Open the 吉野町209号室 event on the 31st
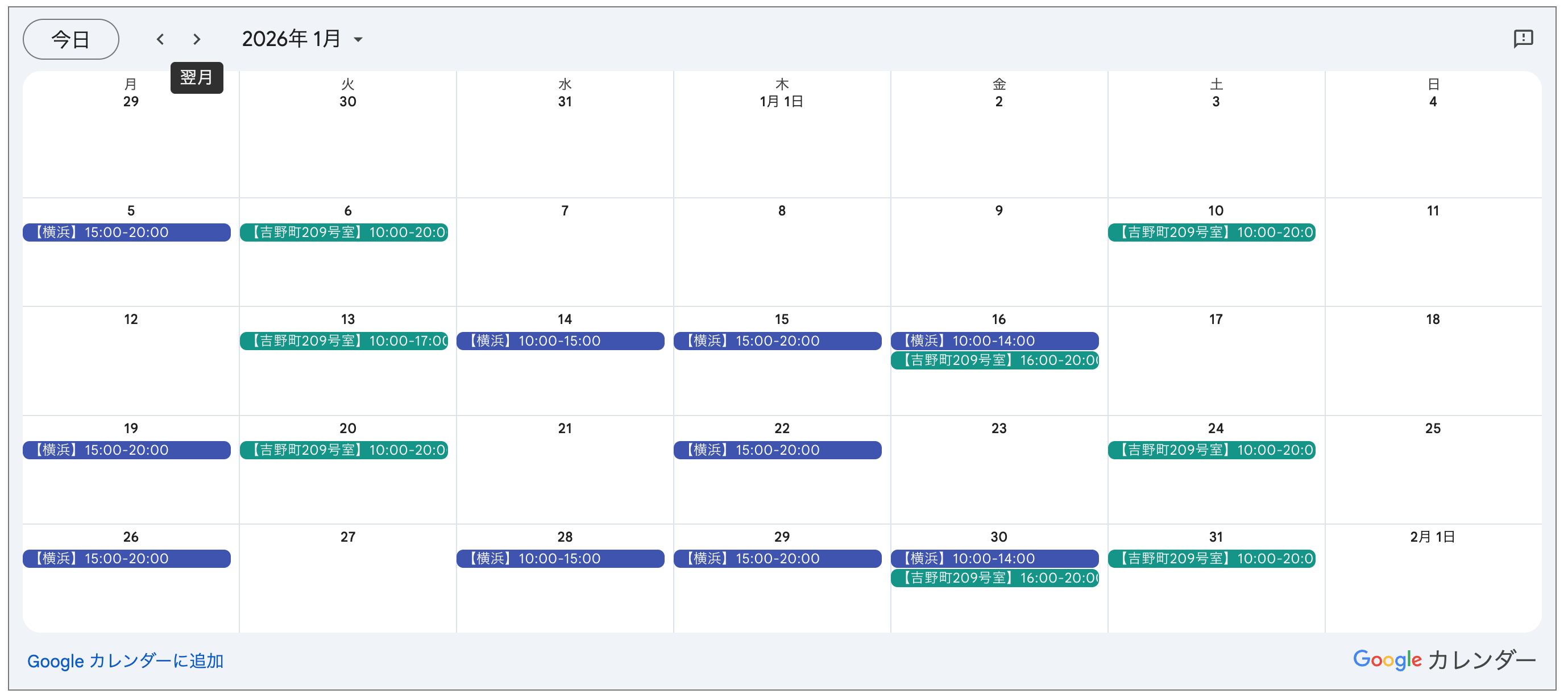Image resolution: width=1568 pixels, height=698 pixels. pyautogui.click(x=1212, y=559)
